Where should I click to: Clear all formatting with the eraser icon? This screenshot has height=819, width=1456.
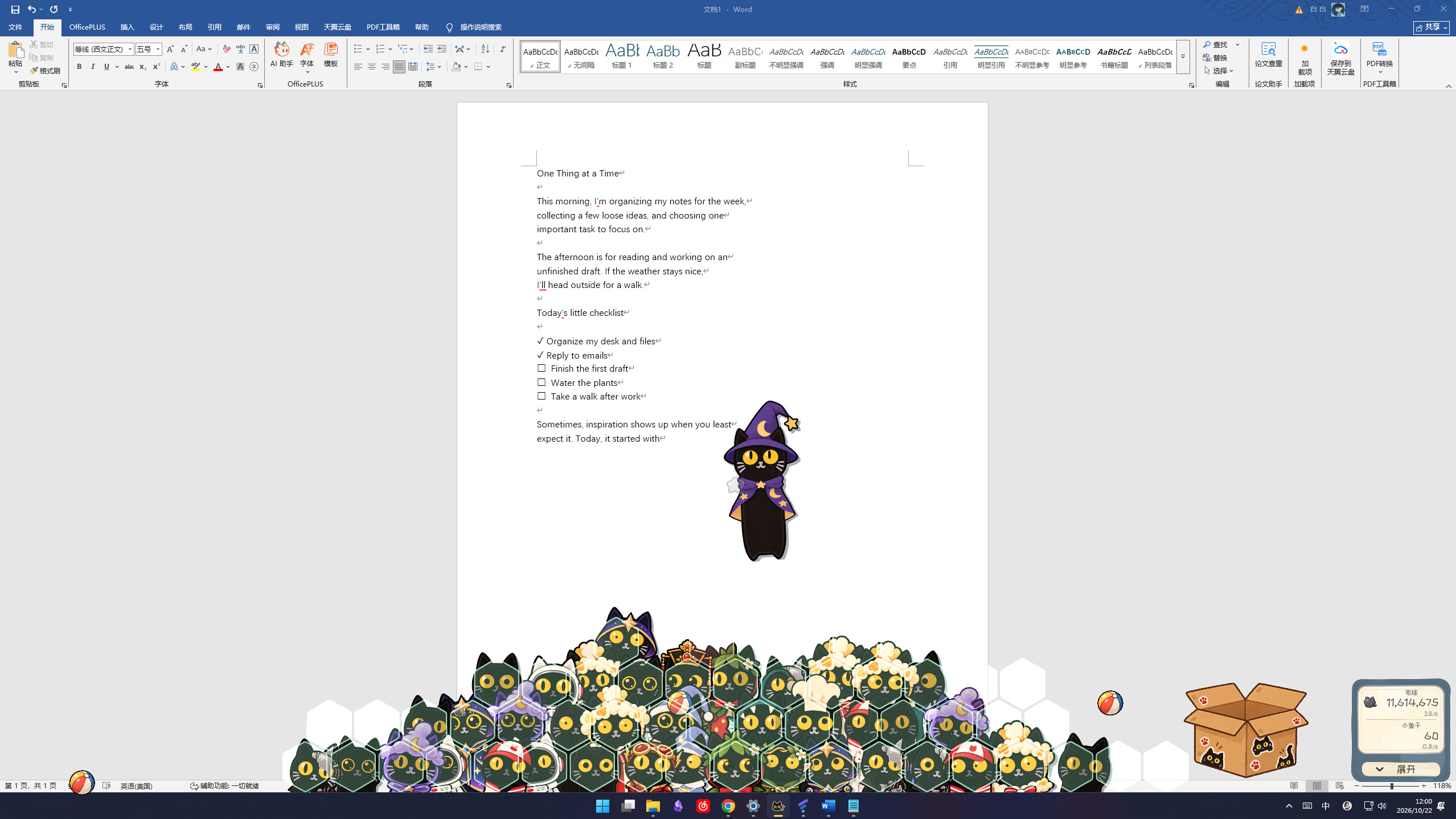pos(227,50)
